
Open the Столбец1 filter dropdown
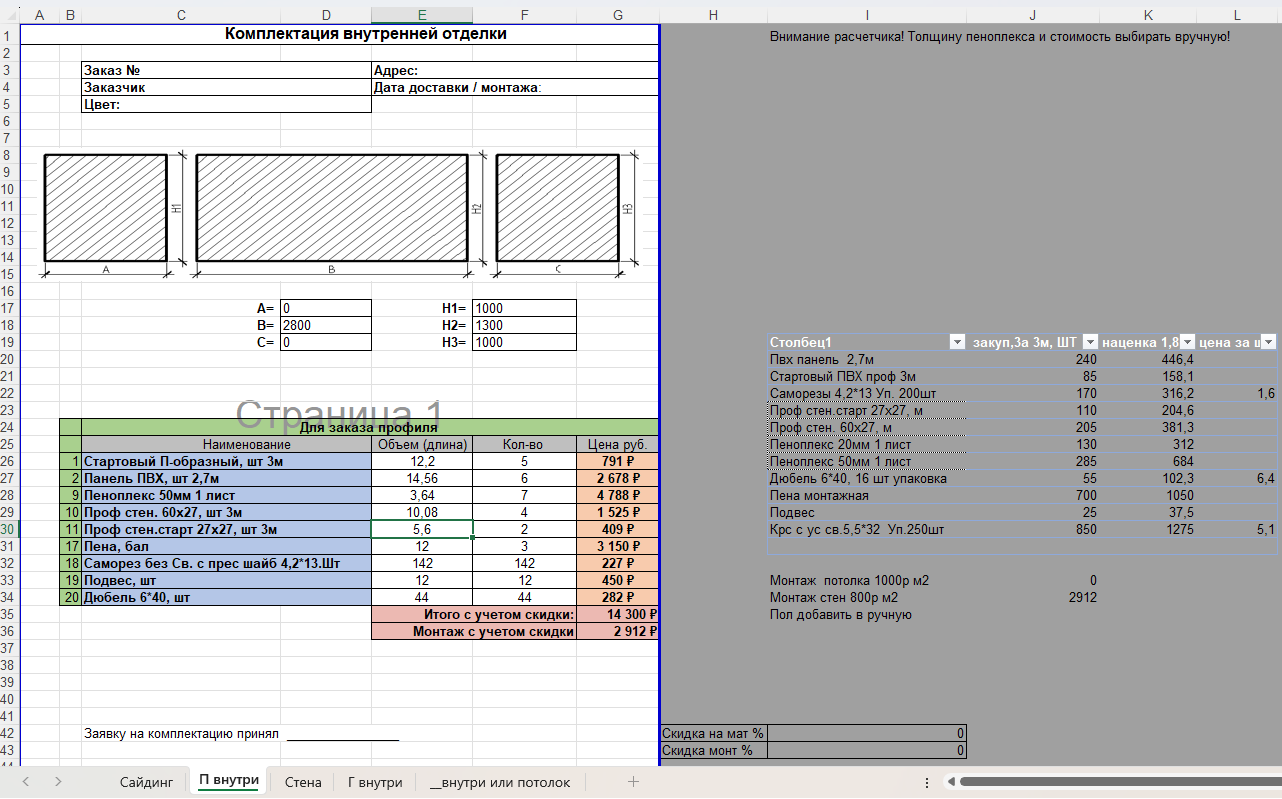click(957, 342)
